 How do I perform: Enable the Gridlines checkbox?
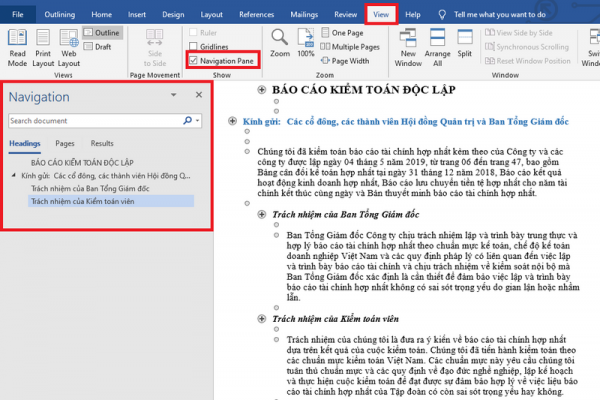click(193, 47)
